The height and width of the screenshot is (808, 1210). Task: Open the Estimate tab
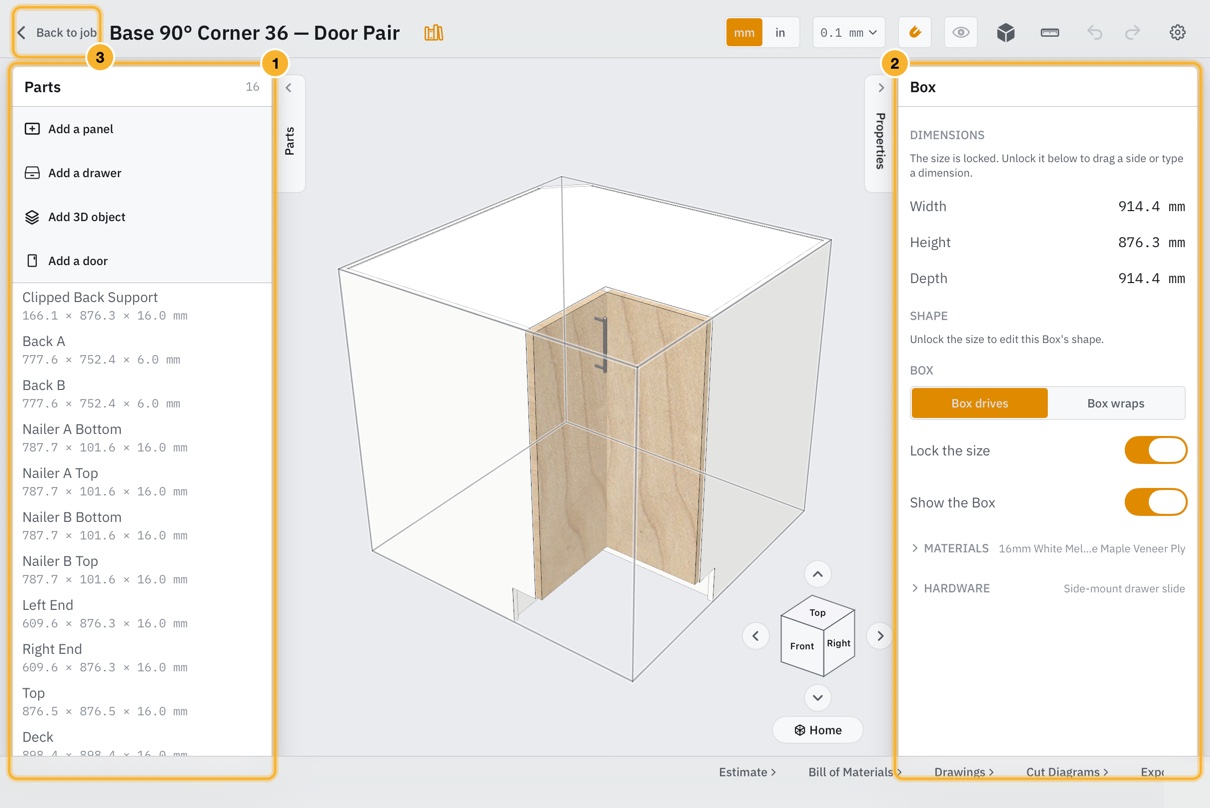[747, 772]
